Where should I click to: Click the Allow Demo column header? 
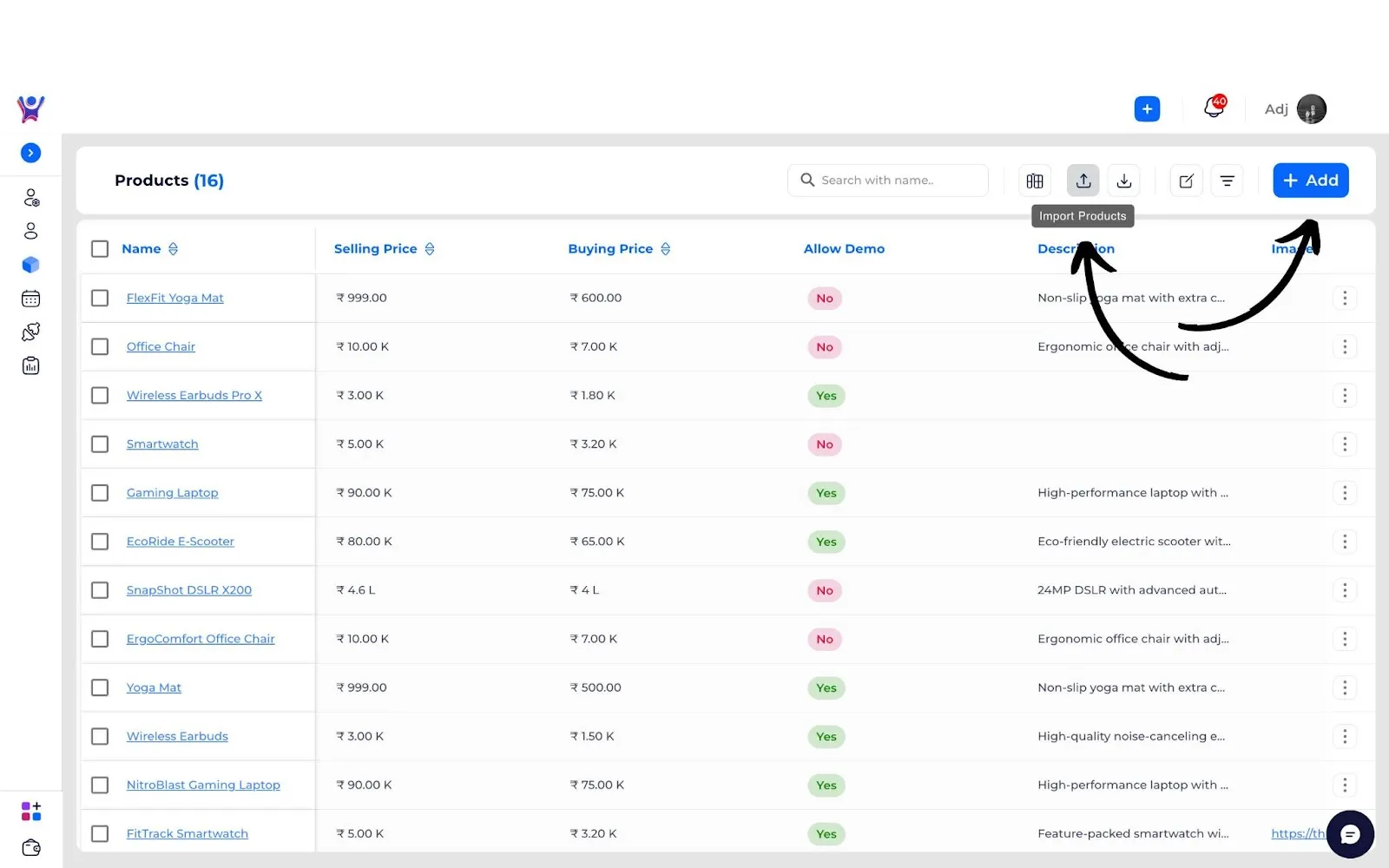tap(844, 249)
